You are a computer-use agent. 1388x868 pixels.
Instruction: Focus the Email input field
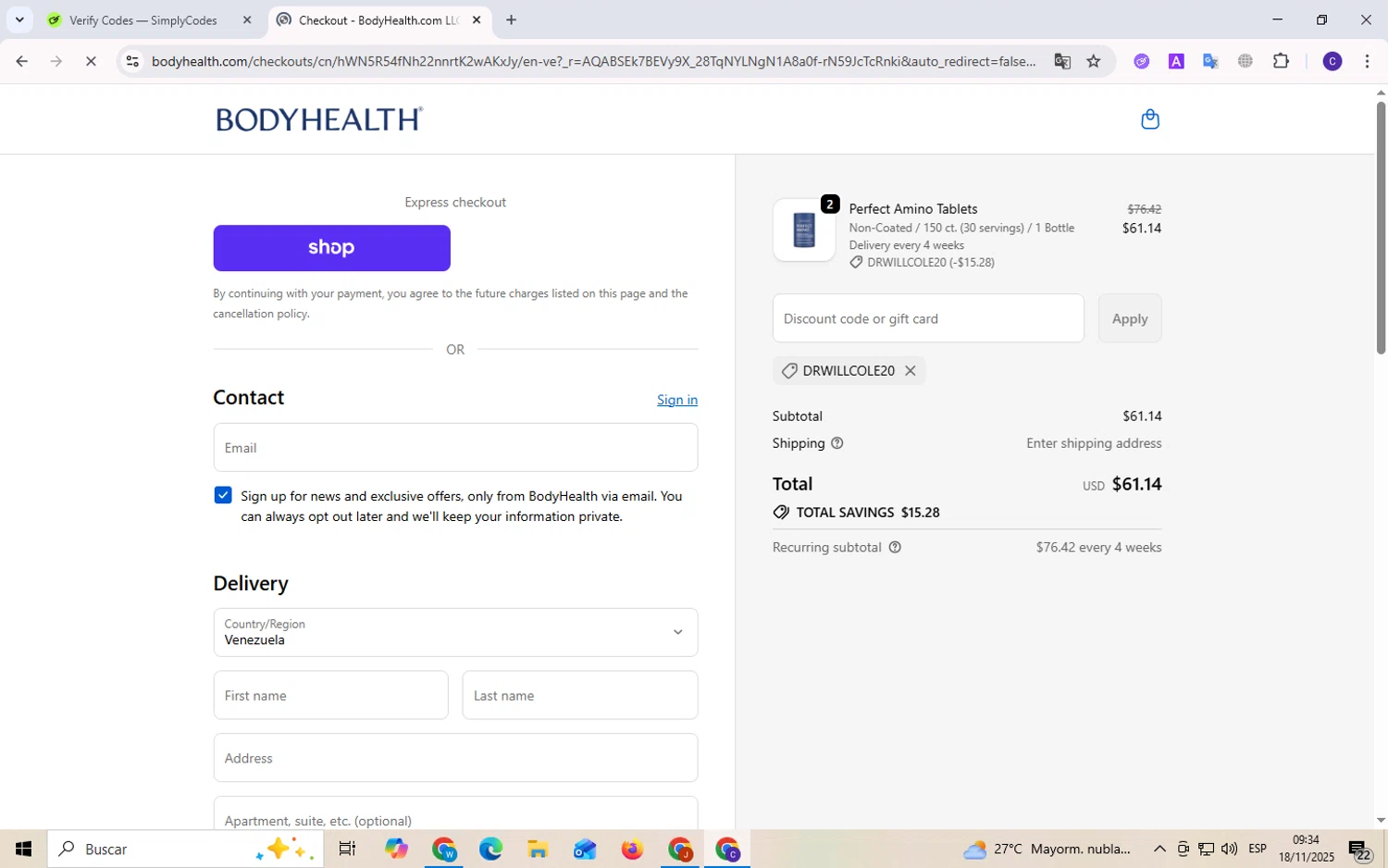click(x=455, y=448)
